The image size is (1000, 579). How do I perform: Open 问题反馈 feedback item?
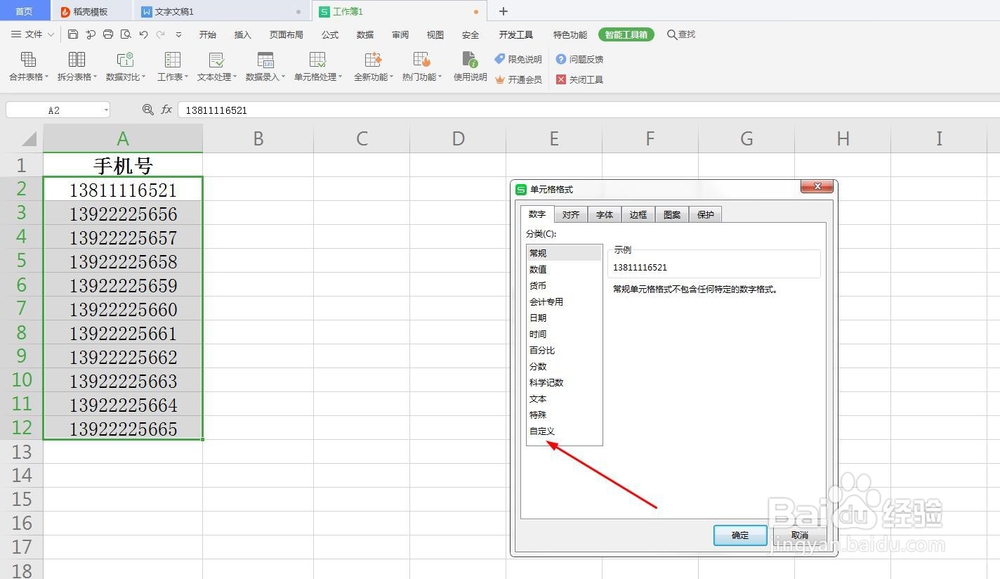(579, 59)
